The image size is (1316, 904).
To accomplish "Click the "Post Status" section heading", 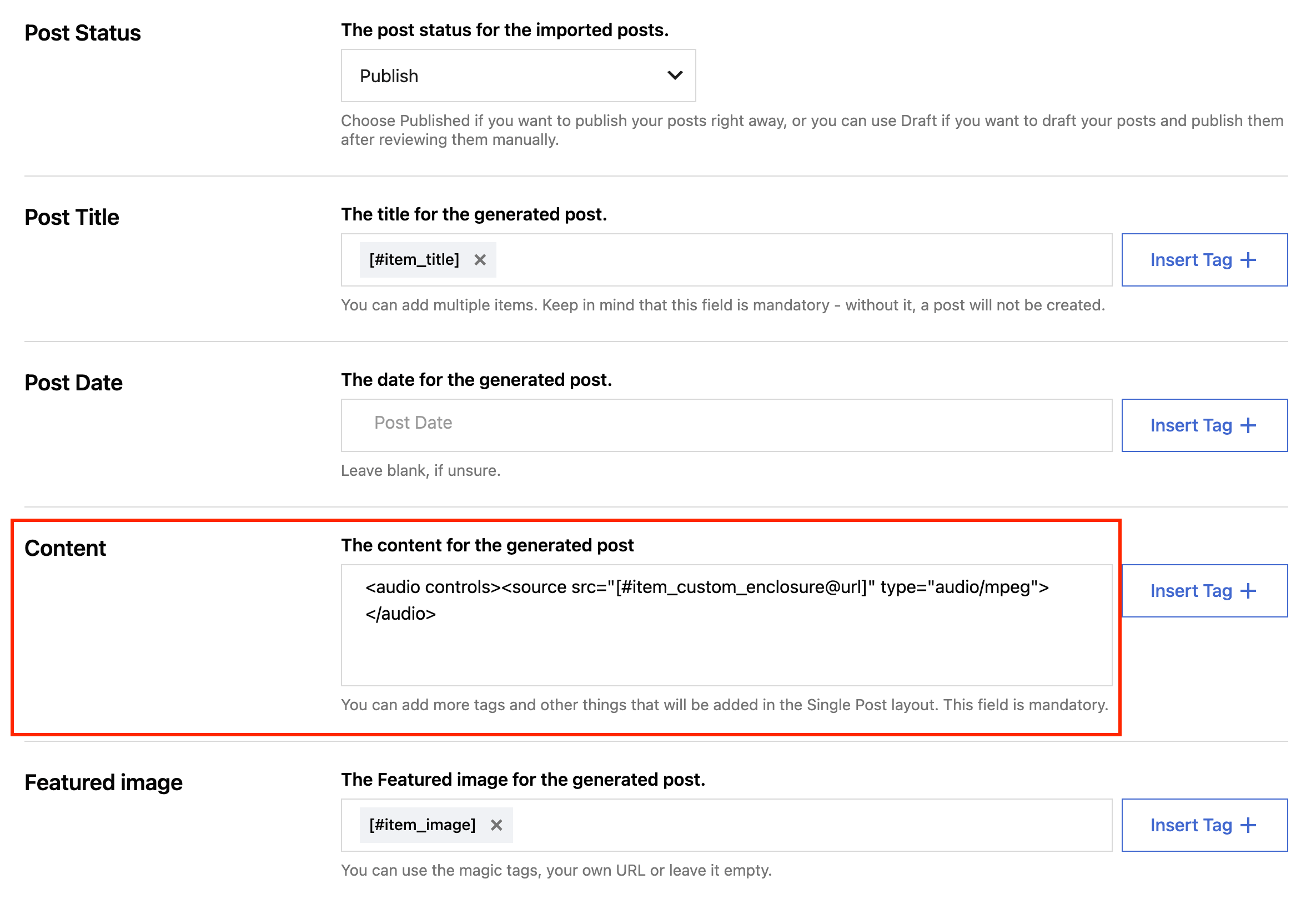I will pos(83,33).
